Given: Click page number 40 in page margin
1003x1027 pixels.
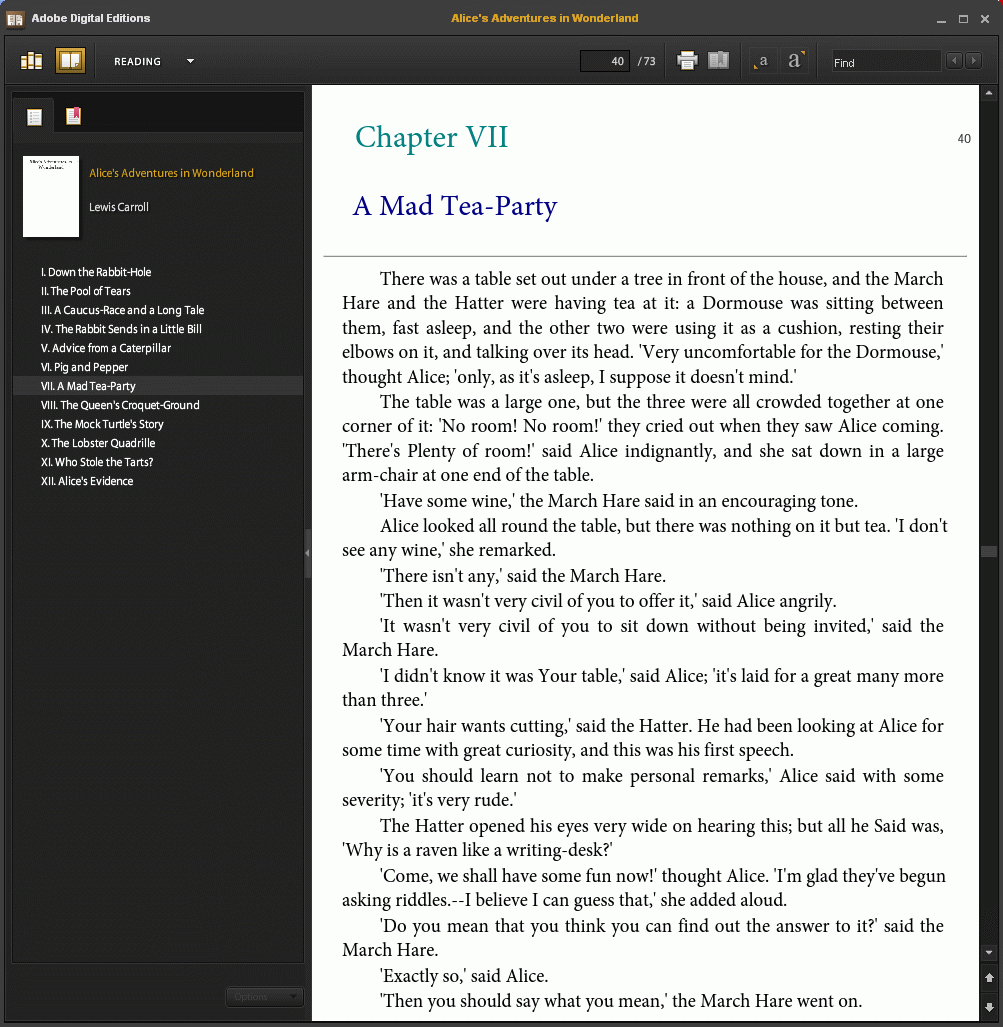Looking at the screenshot, I should click(964, 139).
